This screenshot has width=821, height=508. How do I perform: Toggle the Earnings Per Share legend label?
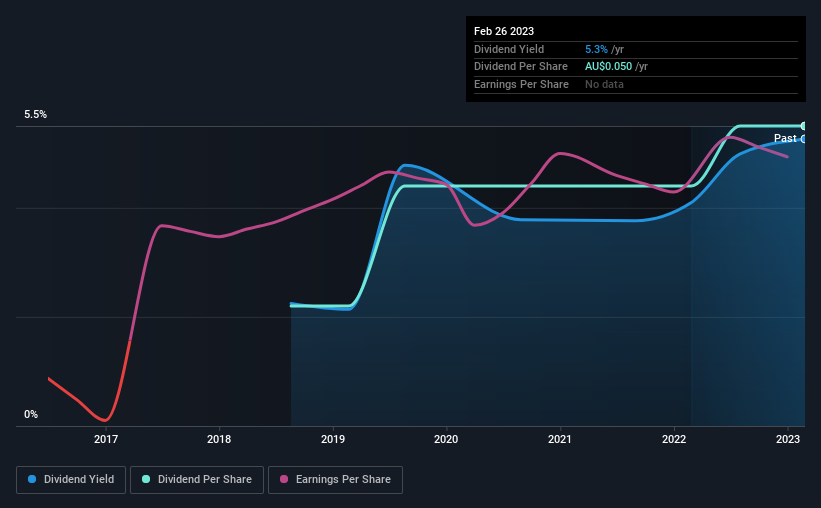click(343, 480)
